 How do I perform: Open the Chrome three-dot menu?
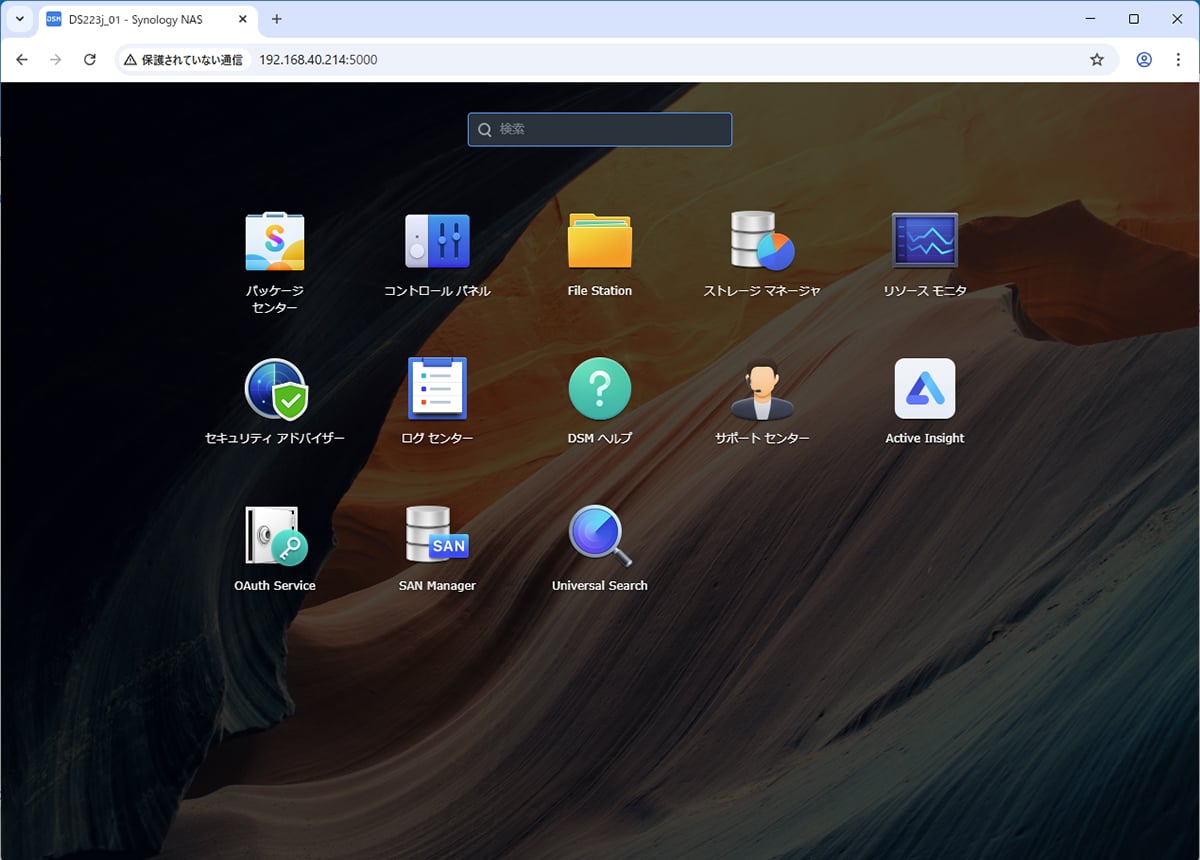pos(1178,60)
